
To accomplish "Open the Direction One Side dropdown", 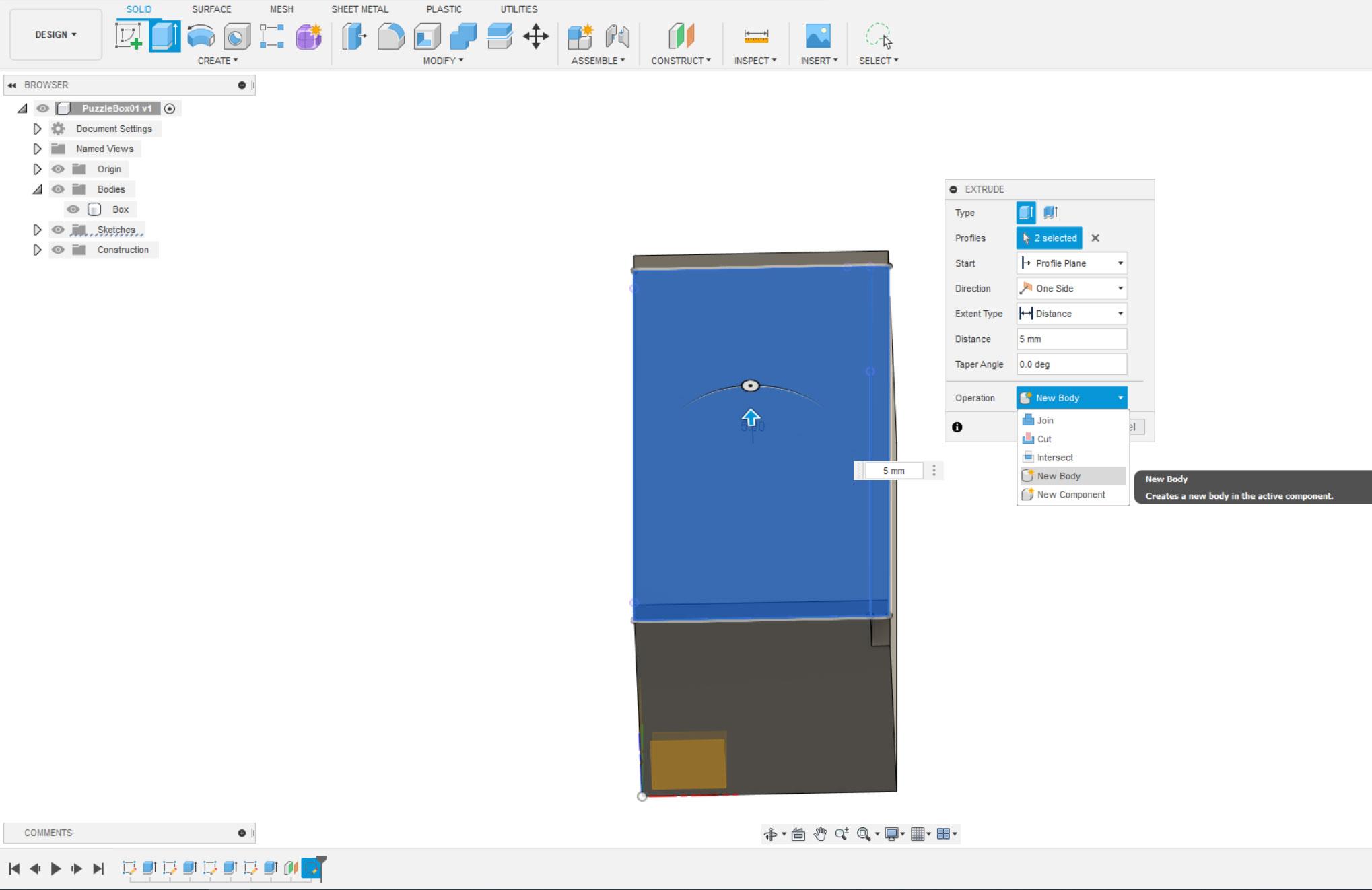I will (x=1072, y=288).
